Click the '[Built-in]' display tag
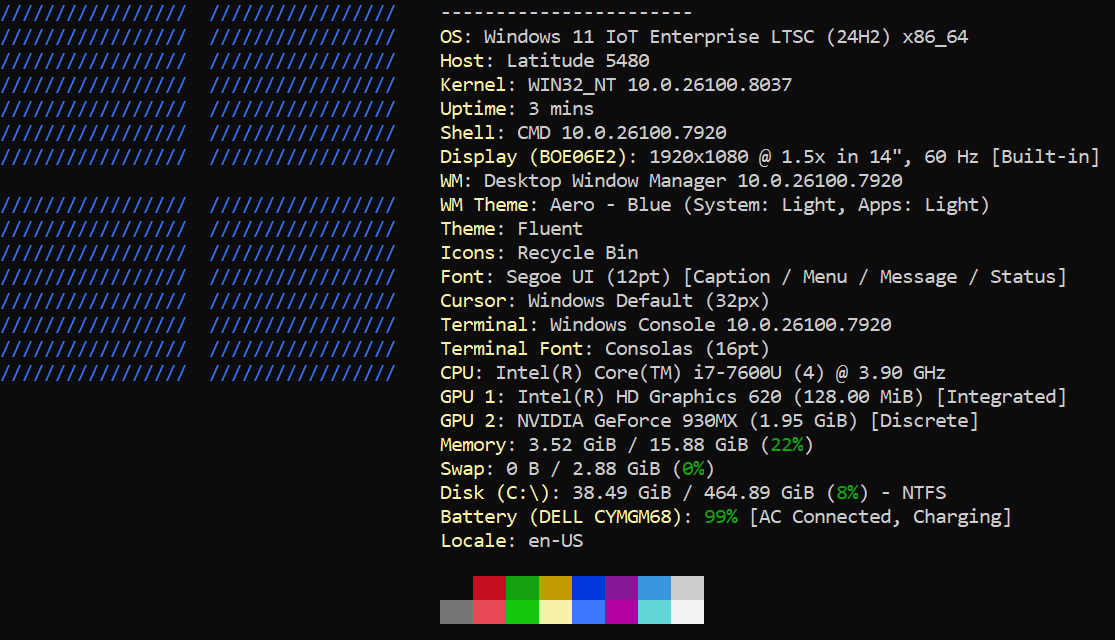The height and width of the screenshot is (640, 1115). (1045, 157)
